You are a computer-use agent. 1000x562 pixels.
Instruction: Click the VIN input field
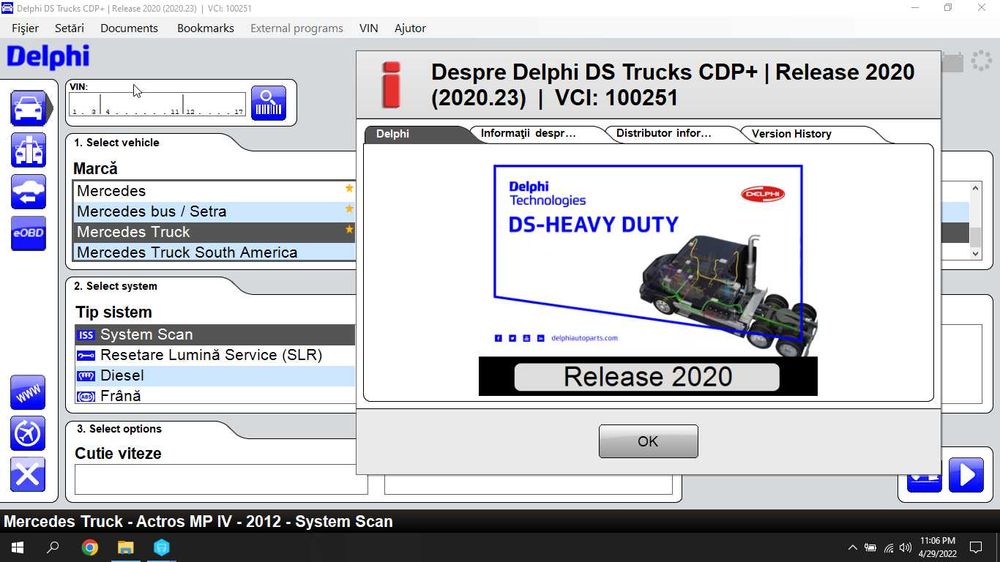click(x=157, y=104)
